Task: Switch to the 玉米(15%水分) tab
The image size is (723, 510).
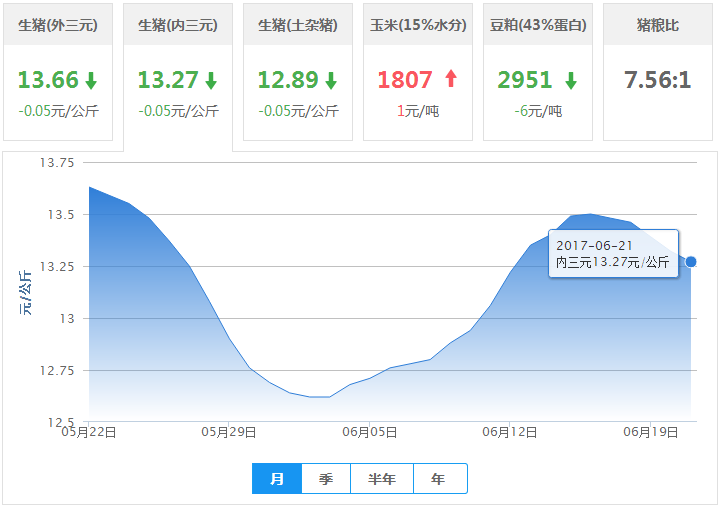Action: 418,25
